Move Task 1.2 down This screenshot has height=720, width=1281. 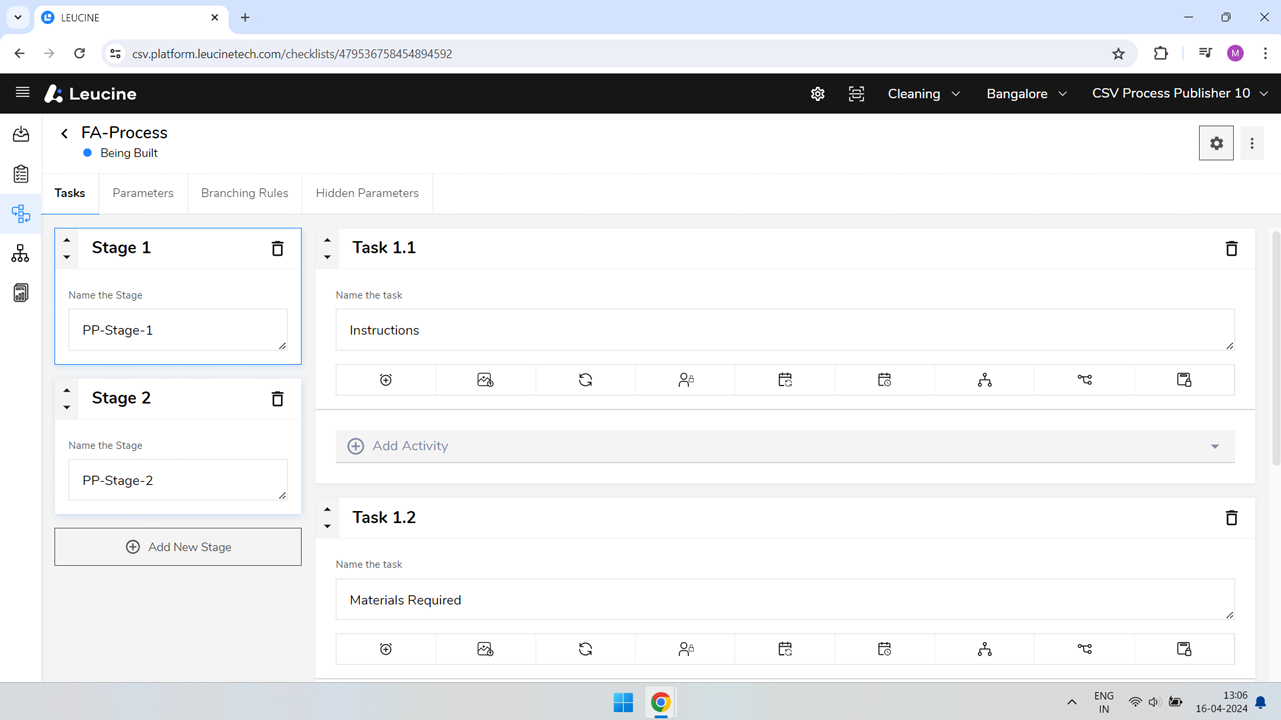pyautogui.click(x=327, y=527)
